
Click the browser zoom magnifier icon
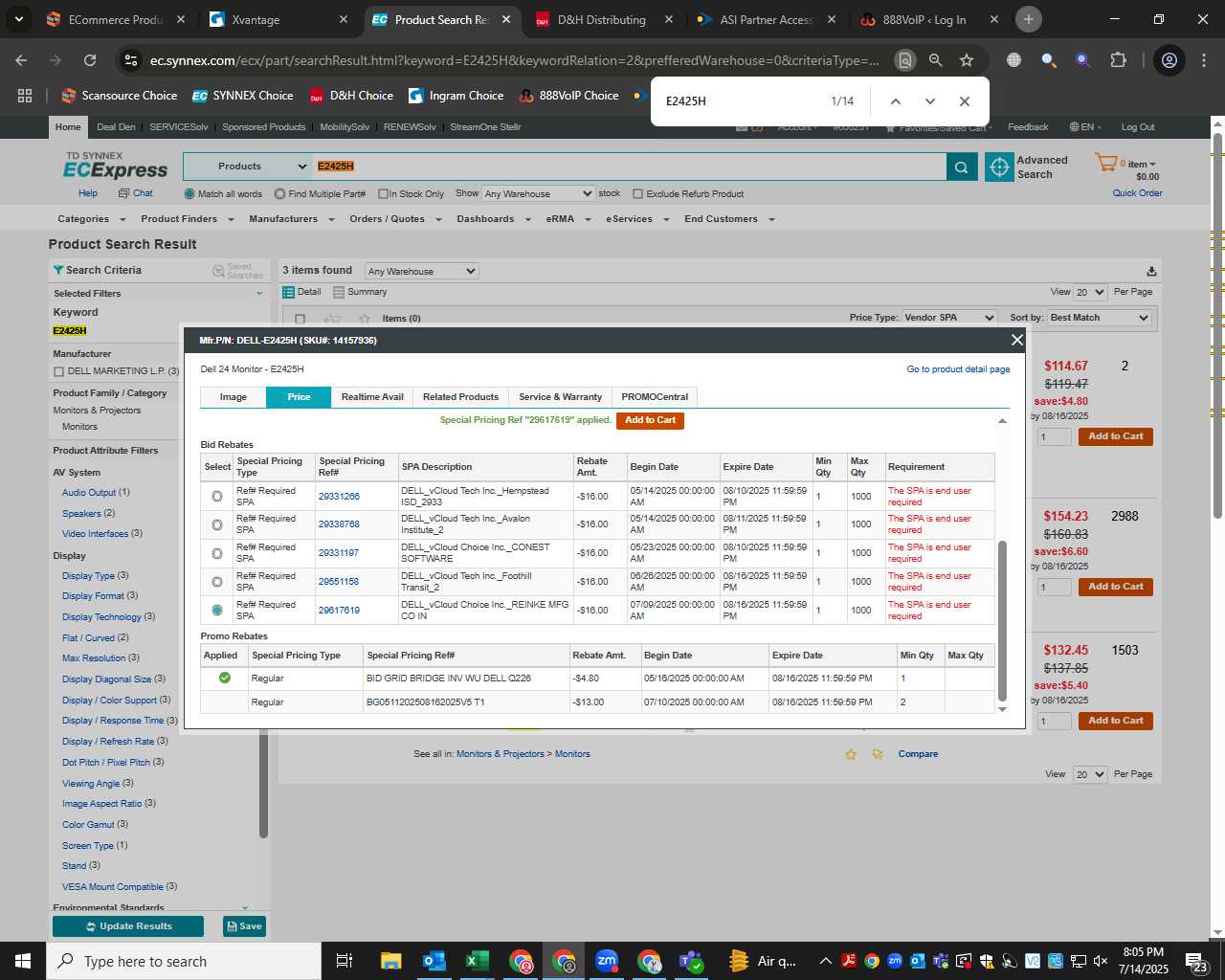(936, 60)
